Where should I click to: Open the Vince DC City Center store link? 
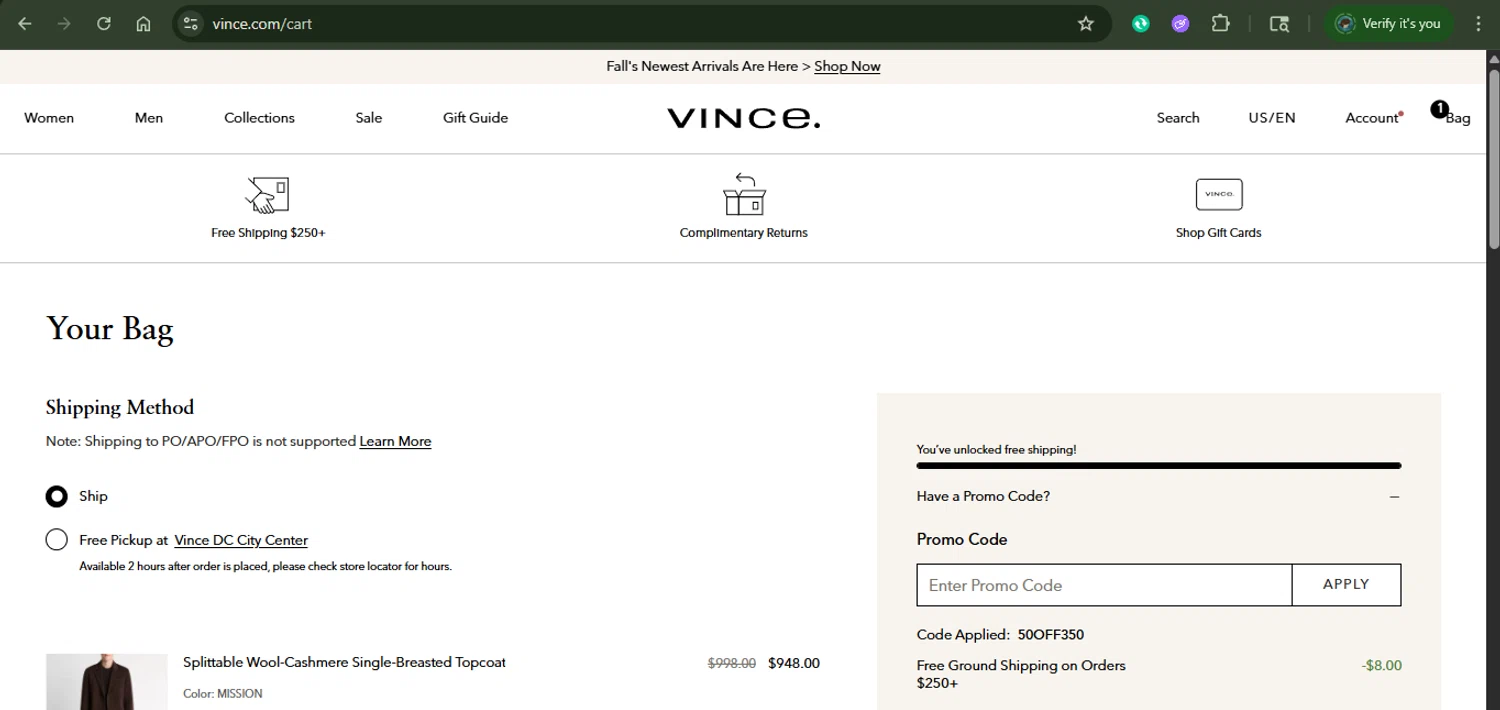coord(241,540)
